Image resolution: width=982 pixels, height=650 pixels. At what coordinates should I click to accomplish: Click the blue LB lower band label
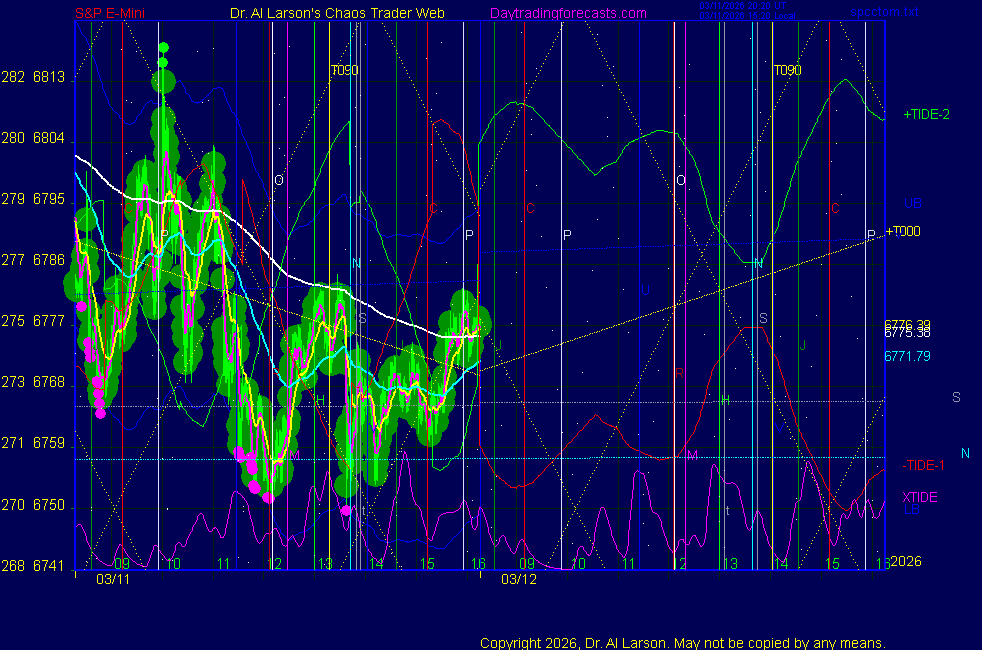click(912, 510)
